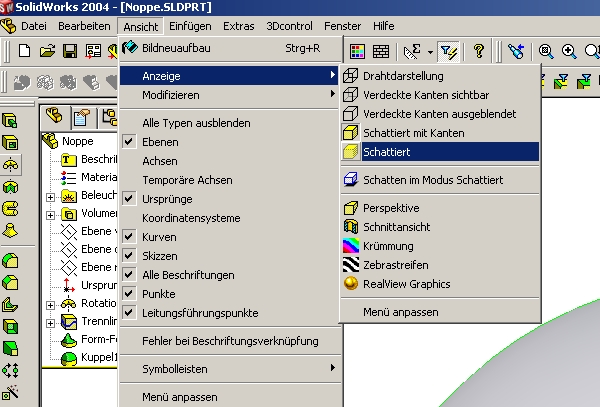Click the mirror arrows icon in sidebar

click(x=10, y=370)
